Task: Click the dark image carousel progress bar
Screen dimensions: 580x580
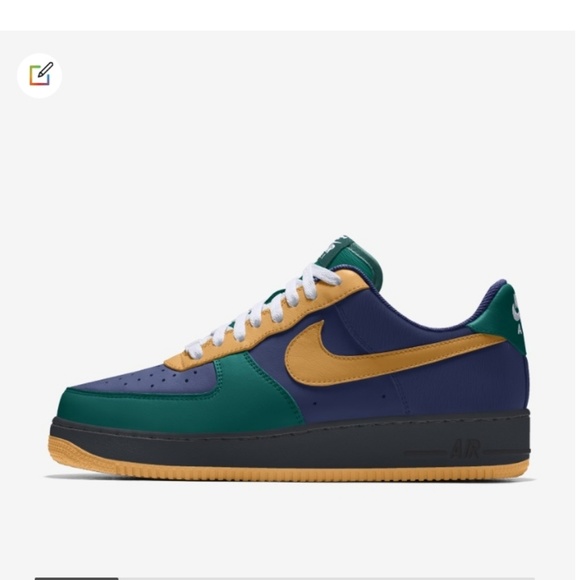Action: [77, 578]
